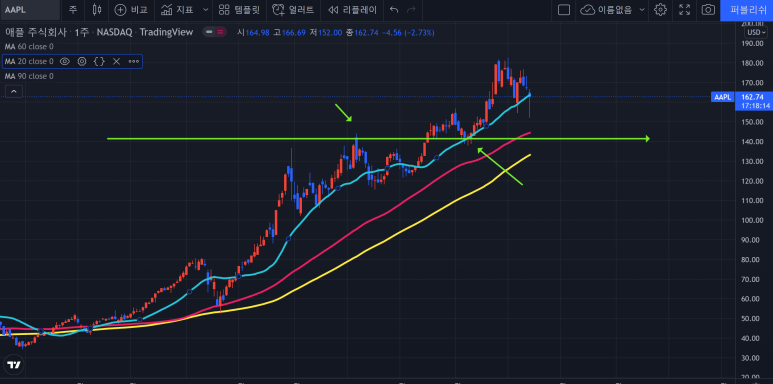Viewport: 773px width, 384px height.
Task: Click the TradingView logo in chart corner
Action: coord(14,365)
